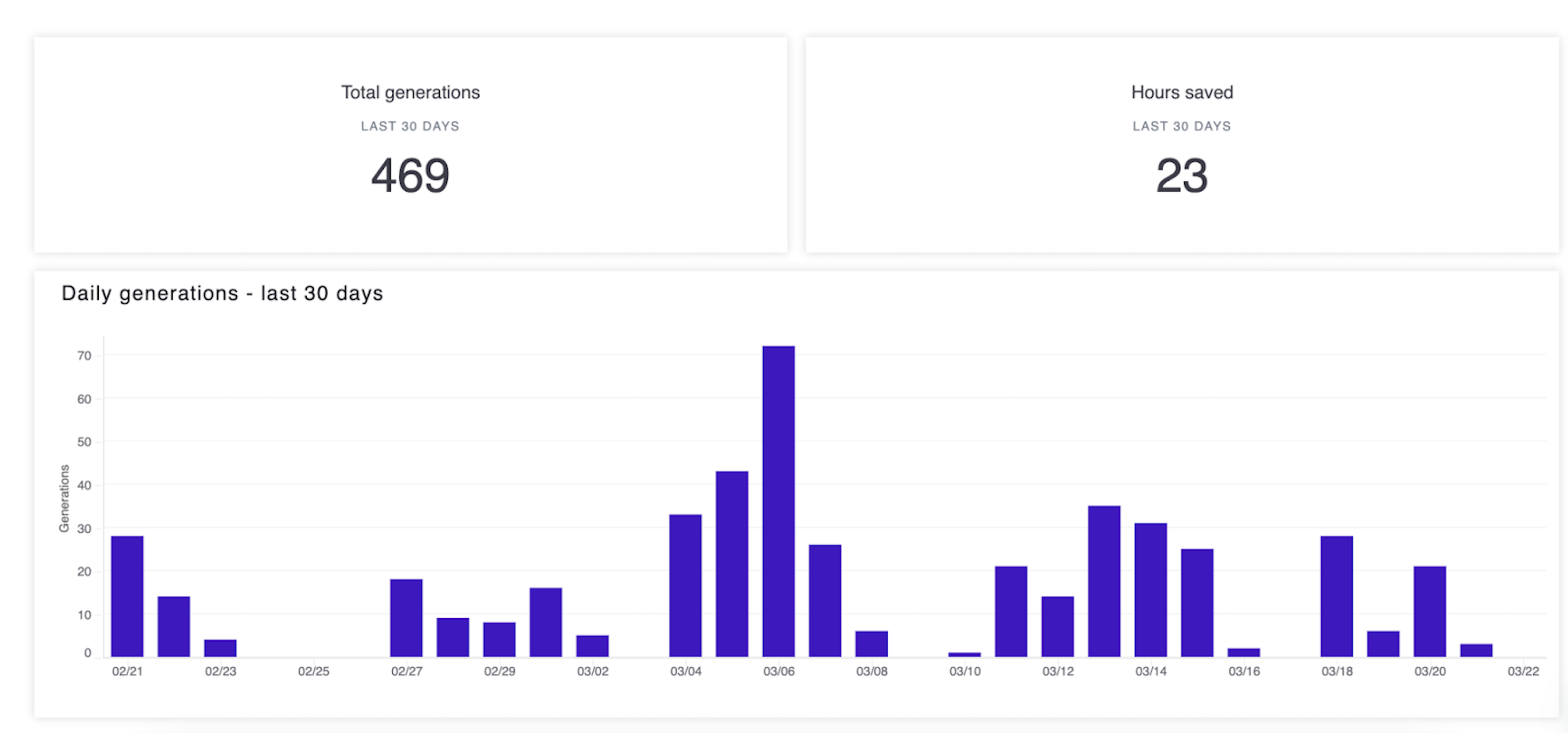Click the bar for 02/21
Viewport: 1568px width, 733px height.
(127, 596)
